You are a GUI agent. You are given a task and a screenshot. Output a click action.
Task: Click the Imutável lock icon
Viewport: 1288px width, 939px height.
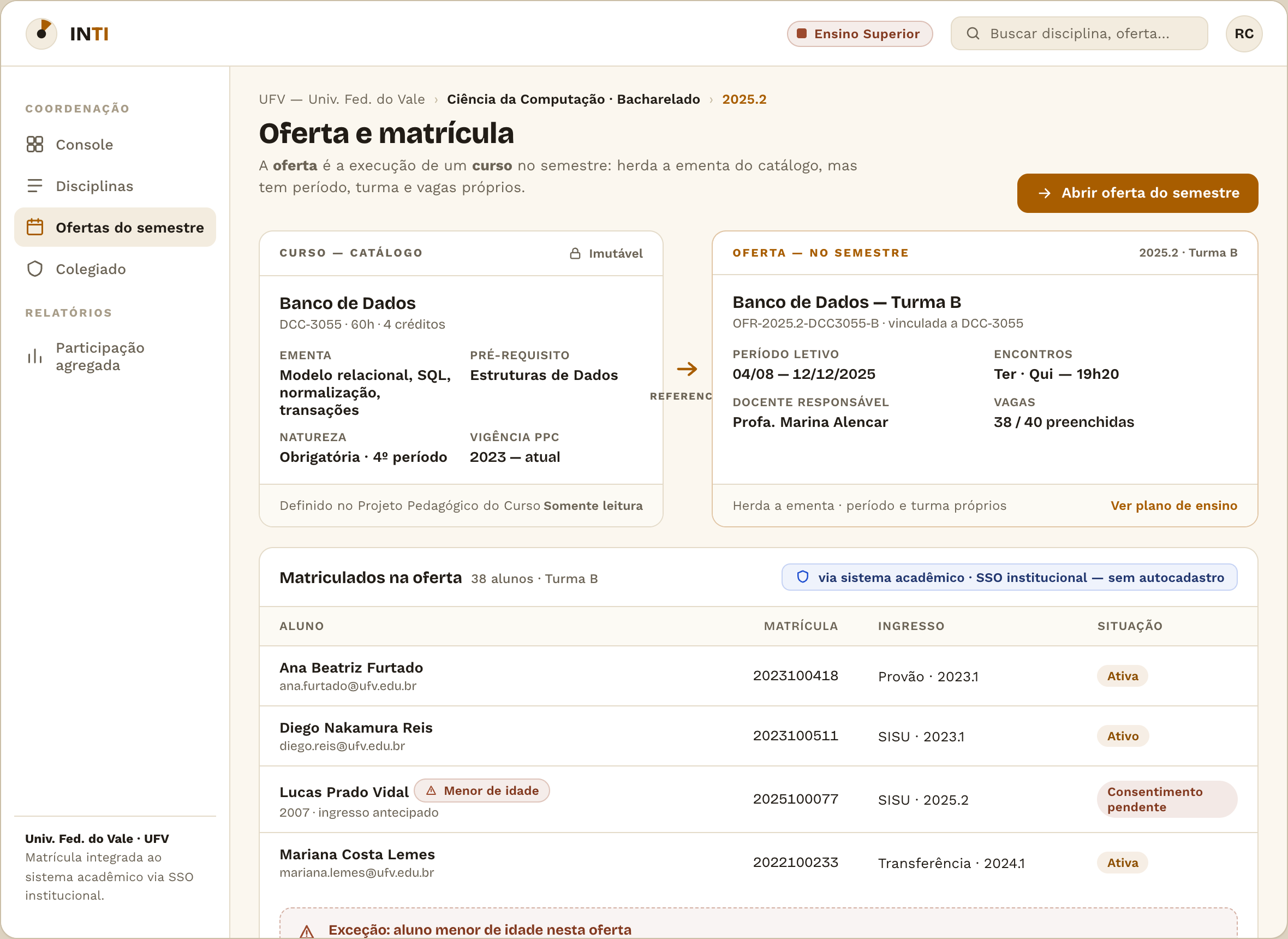[x=575, y=253]
